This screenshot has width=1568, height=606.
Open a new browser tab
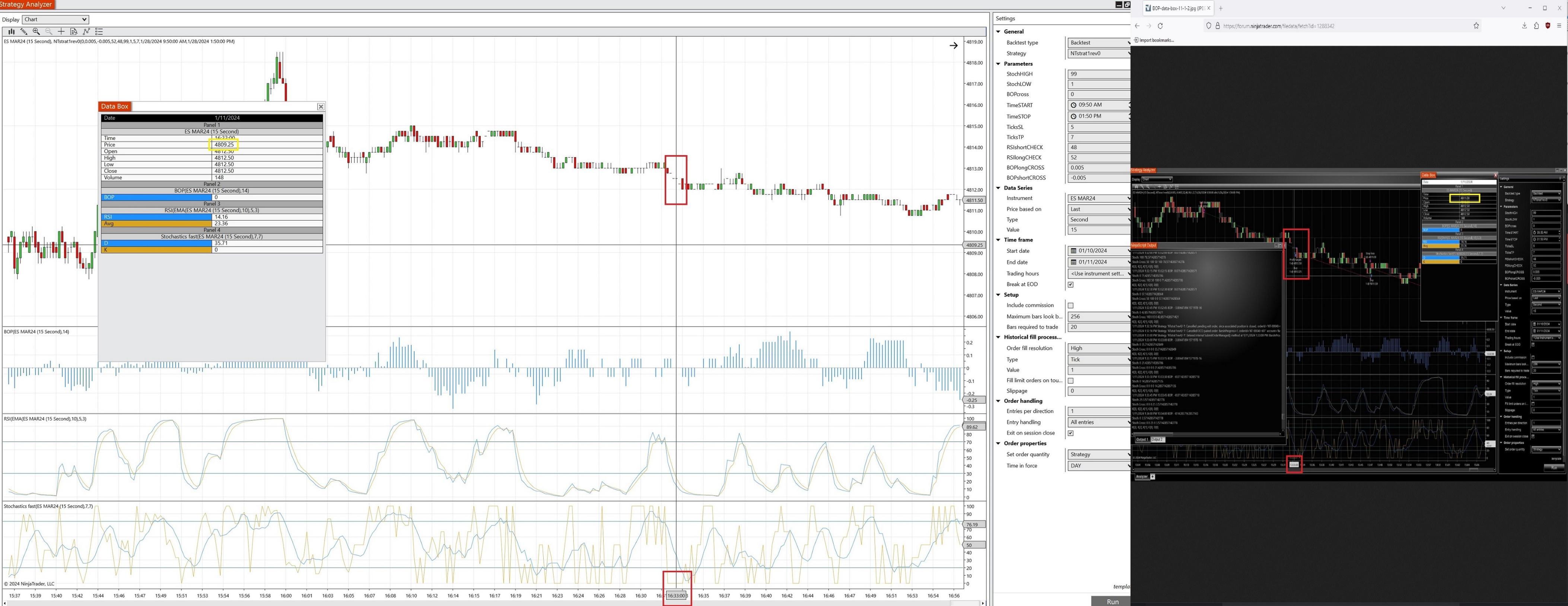[x=1221, y=9]
